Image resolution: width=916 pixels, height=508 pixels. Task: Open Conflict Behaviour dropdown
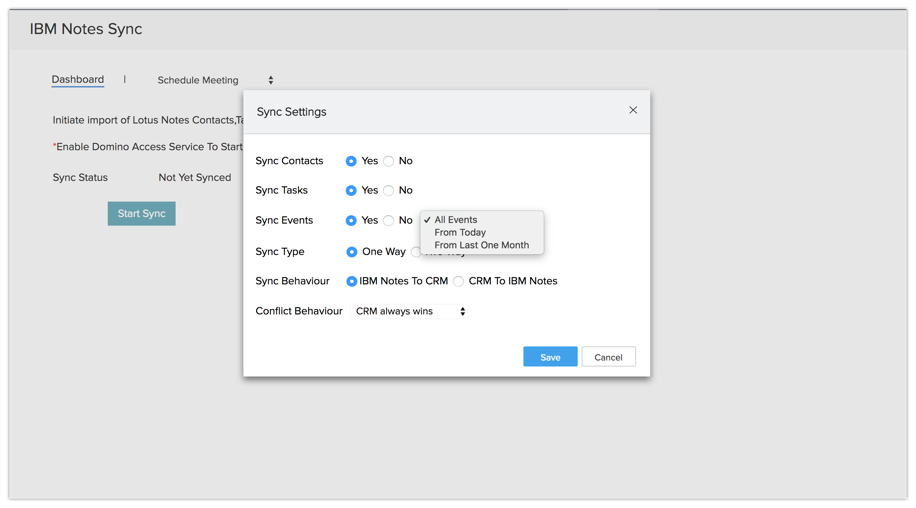coord(408,311)
